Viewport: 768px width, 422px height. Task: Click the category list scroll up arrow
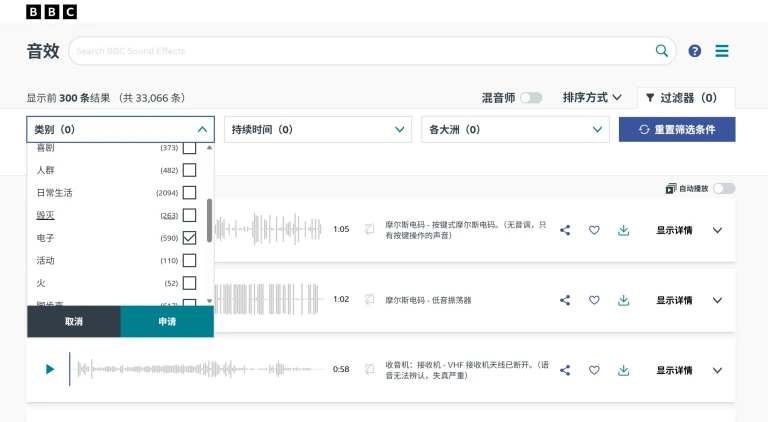210,147
